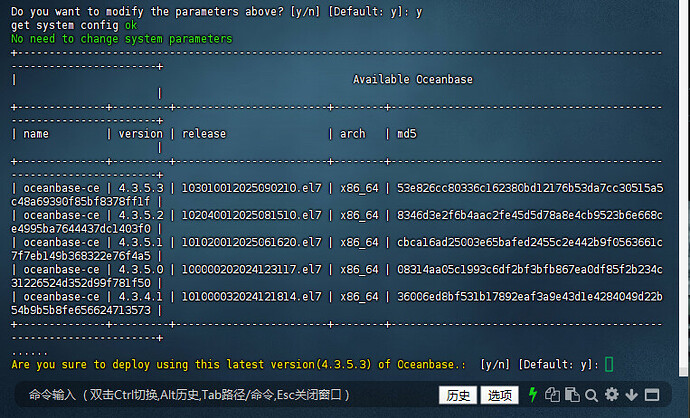Click the green terminal cursor block
The image size is (690, 418).
pos(609,364)
